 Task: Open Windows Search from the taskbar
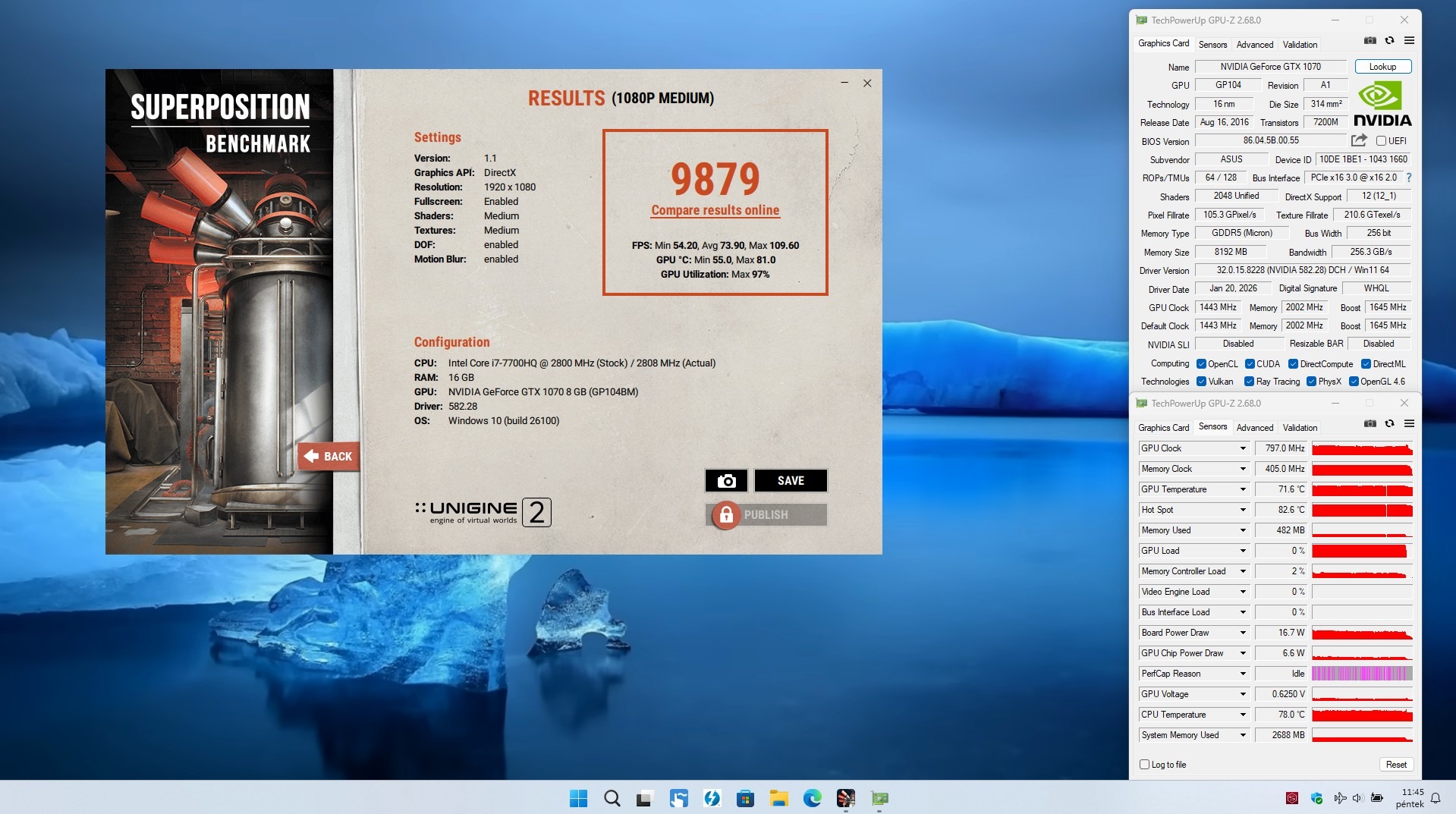[x=612, y=798]
